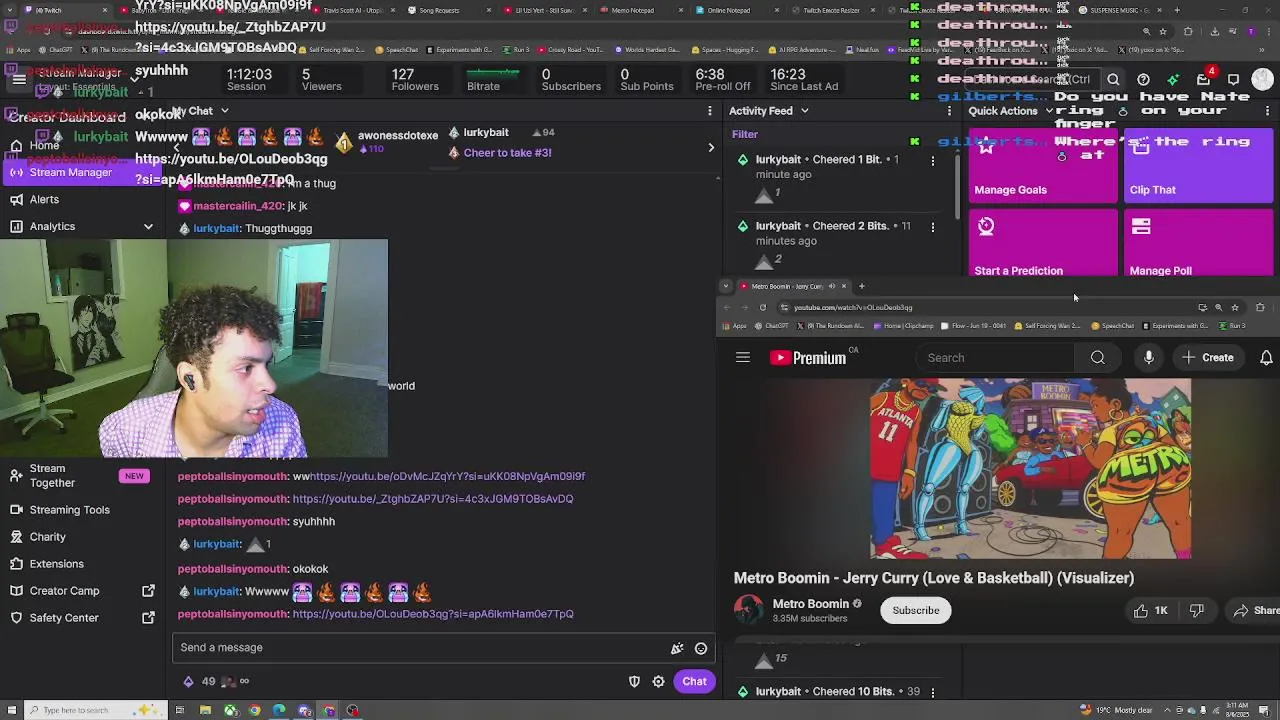Screen dimensions: 1280x720
Task: Open File Explorer from the taskbar
Action: [x=205, y=711]
